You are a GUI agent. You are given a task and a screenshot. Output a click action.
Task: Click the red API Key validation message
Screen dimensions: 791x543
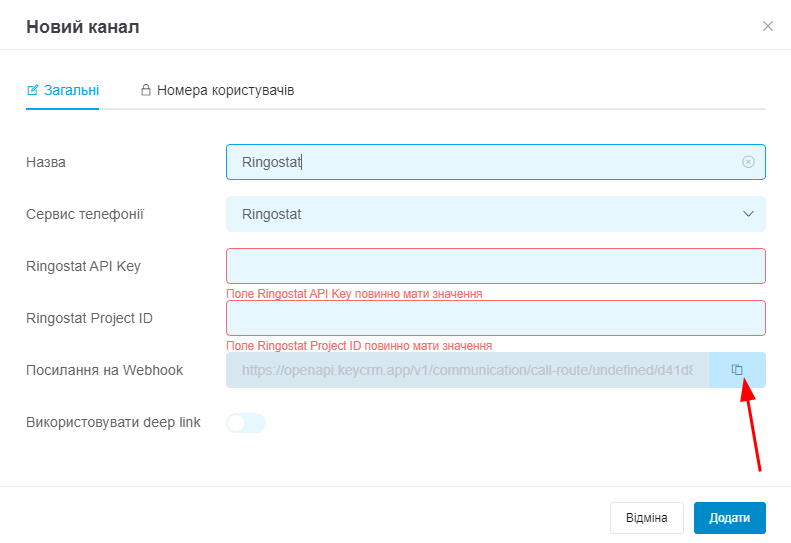[x=354, y=294]
